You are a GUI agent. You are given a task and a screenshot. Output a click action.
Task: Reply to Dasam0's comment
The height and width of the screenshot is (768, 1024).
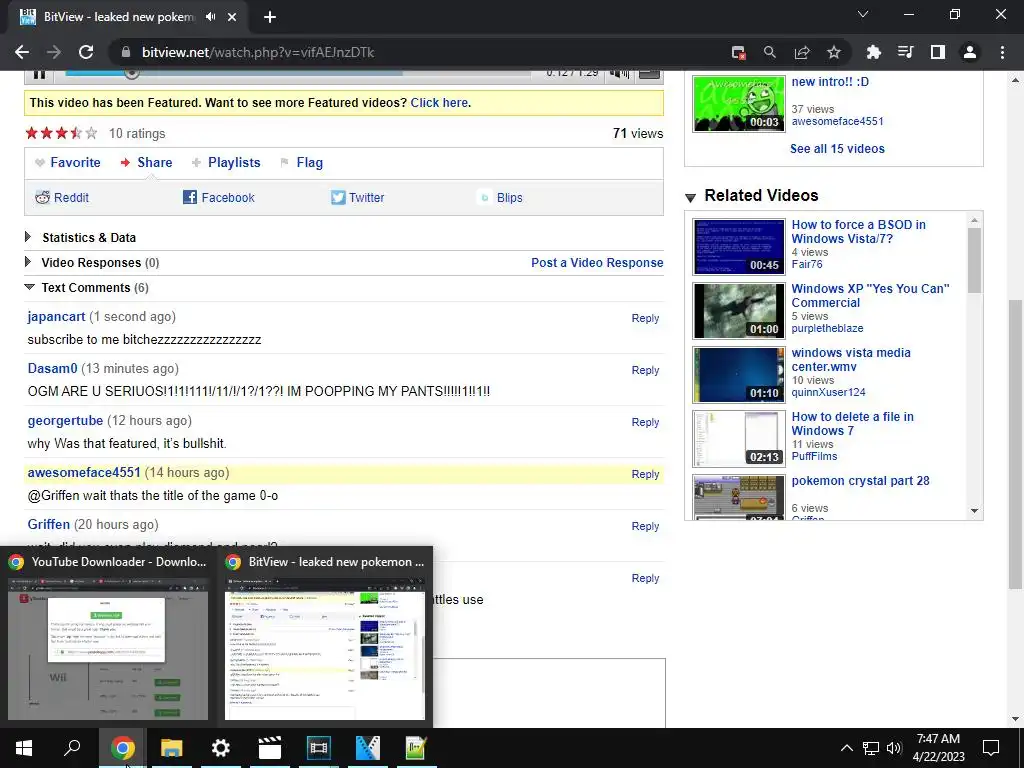pyautogui.click(x=645, y=370)
